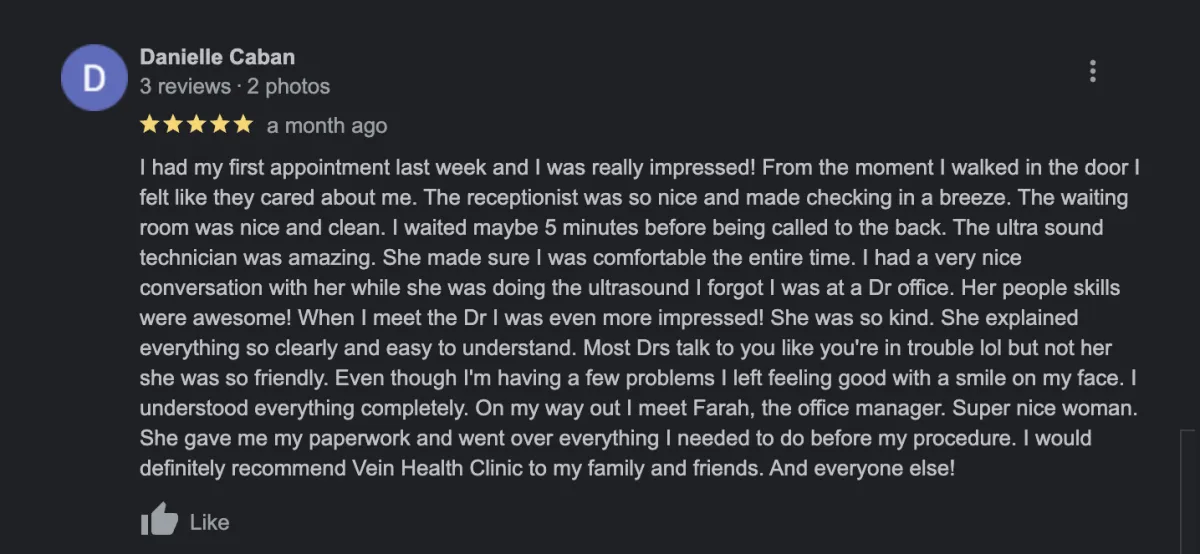The height and width of the screenshot is (554, 1200).
Task: Click the thumbs up icon
Action: pos(159,520)
